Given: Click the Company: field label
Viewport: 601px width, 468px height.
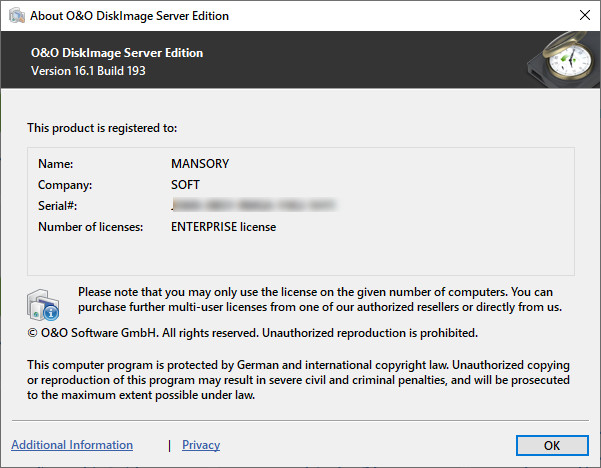Looking at the screenshot, I should tap(65, 185).
